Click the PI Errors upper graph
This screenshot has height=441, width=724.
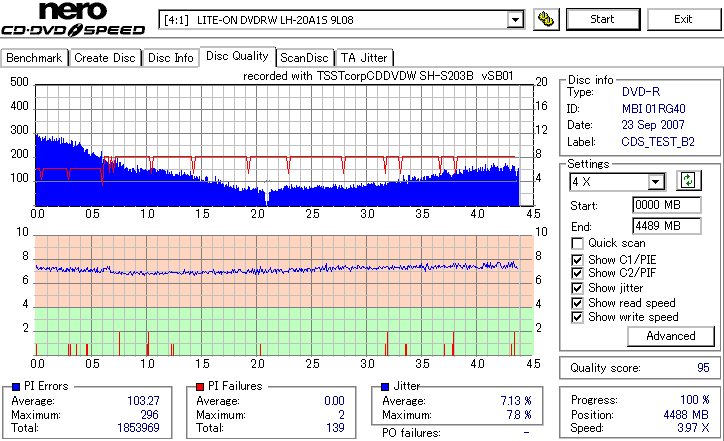(x=284, y=145)
